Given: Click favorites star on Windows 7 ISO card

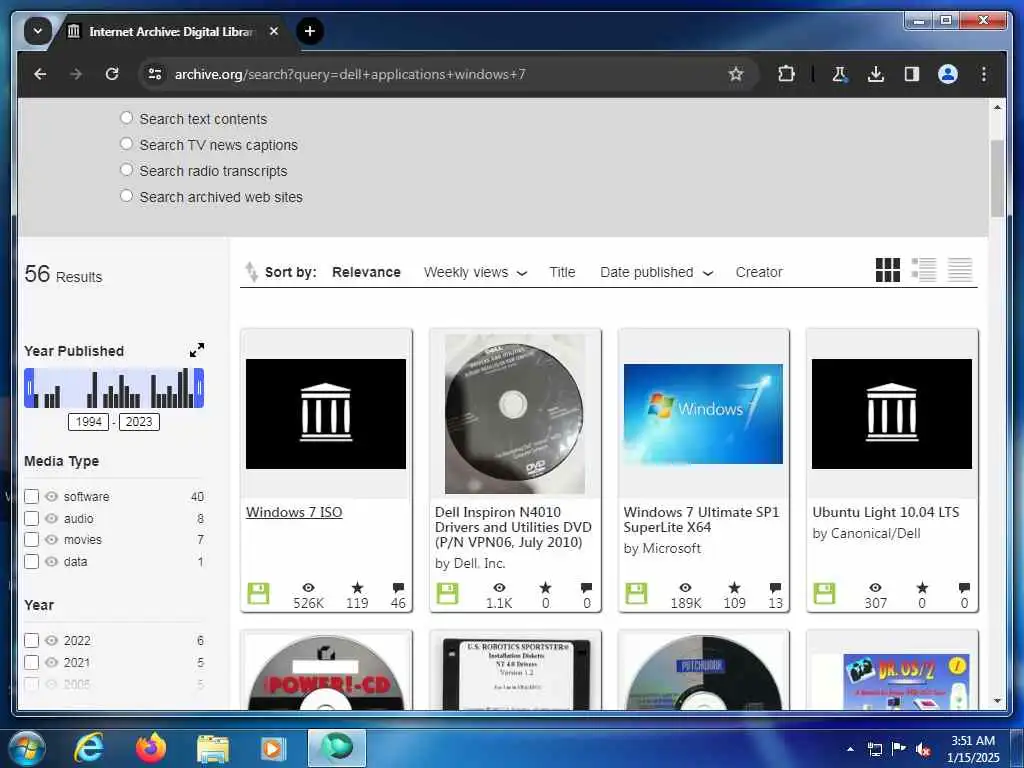Looking at the screenshot, I should [x=357, y=588].
